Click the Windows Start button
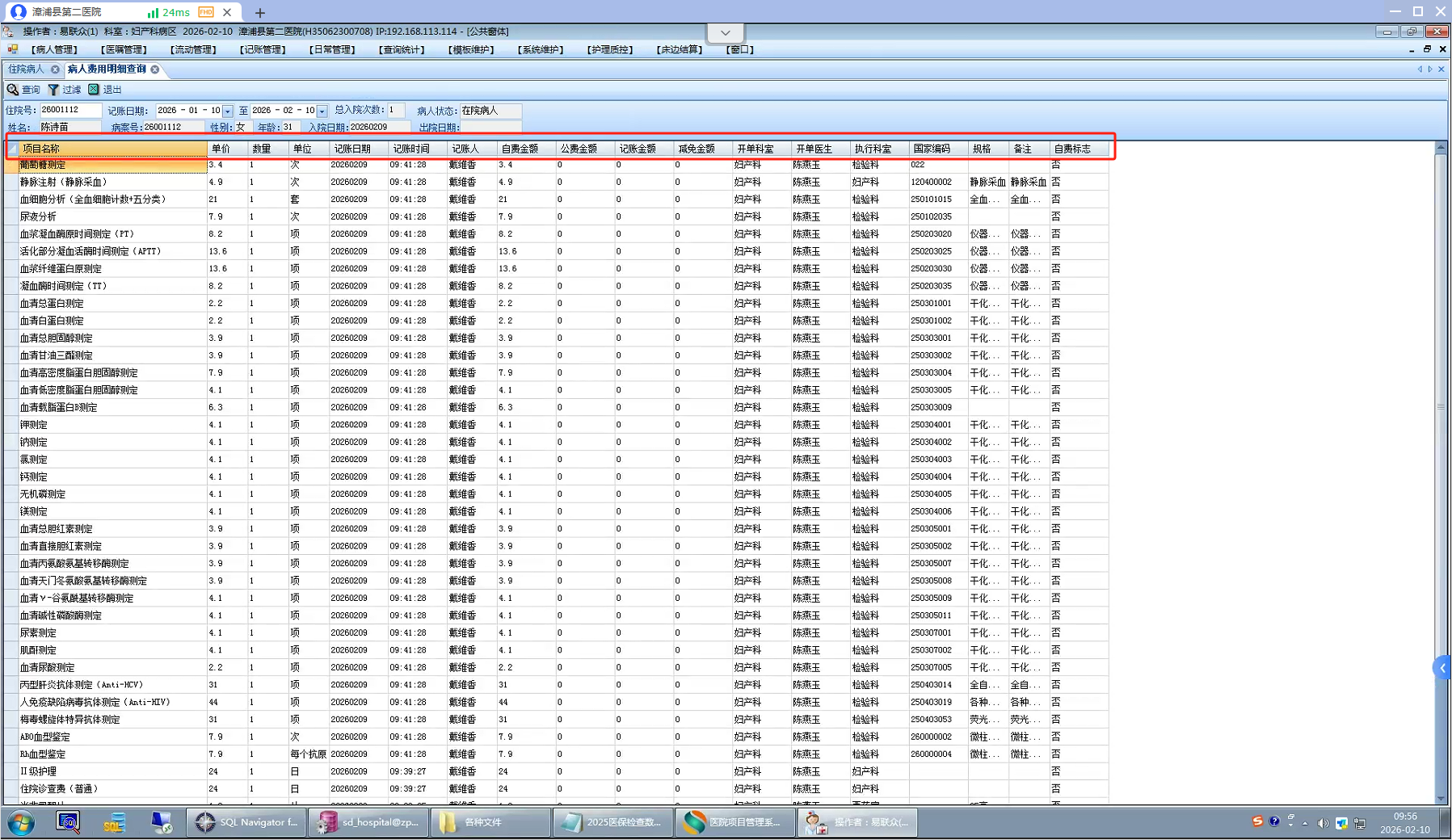 point(21,822)
